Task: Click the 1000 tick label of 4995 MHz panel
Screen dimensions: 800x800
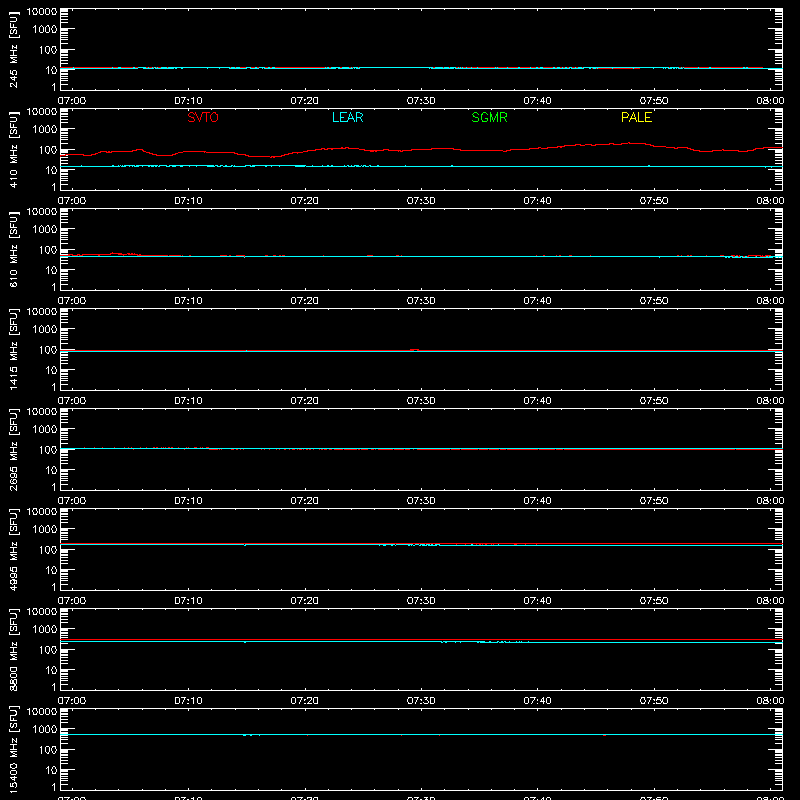Action: [x=45, y=530]
